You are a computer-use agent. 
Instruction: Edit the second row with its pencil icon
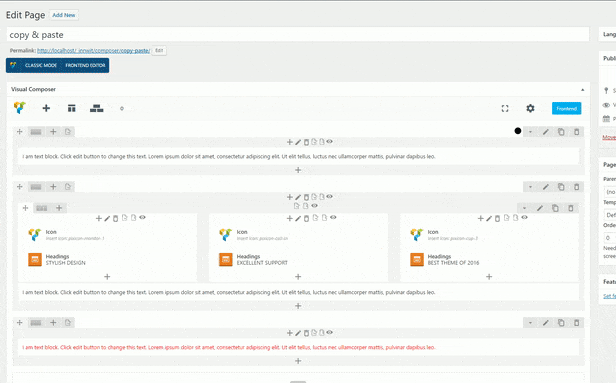coord(546,187)
